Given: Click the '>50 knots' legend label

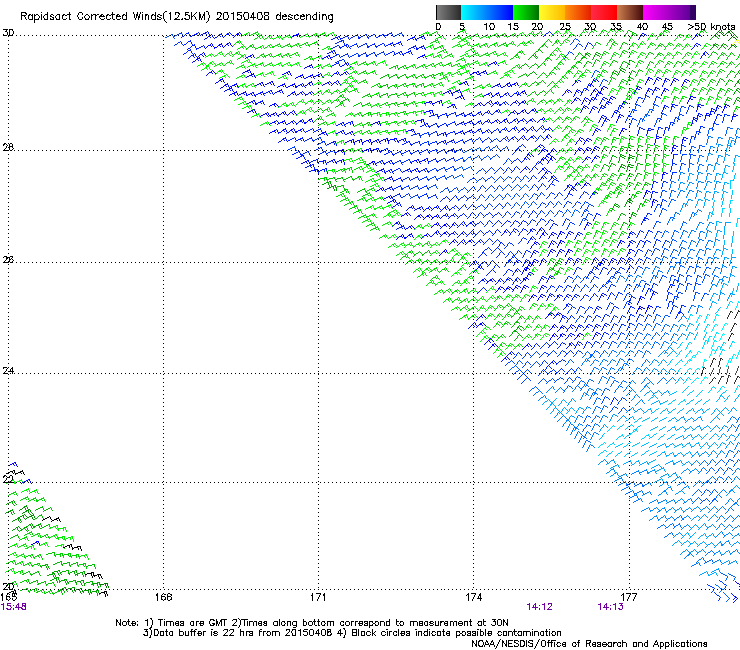Looking at the screenshot, I should pos(711,26).
